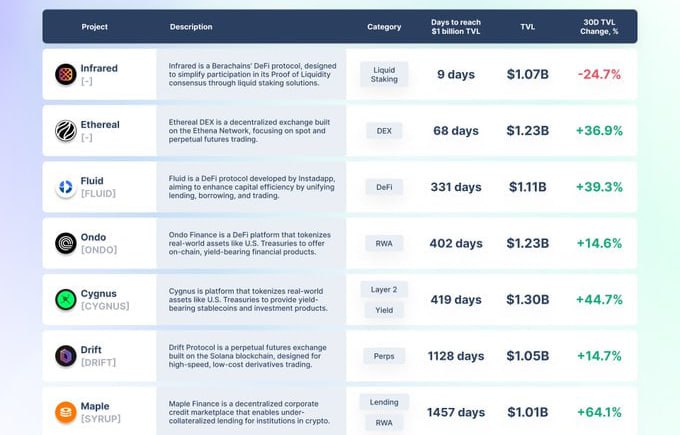Click the Ethereal swirl logo icon
The image size is (680, 435).
point(66,131)
